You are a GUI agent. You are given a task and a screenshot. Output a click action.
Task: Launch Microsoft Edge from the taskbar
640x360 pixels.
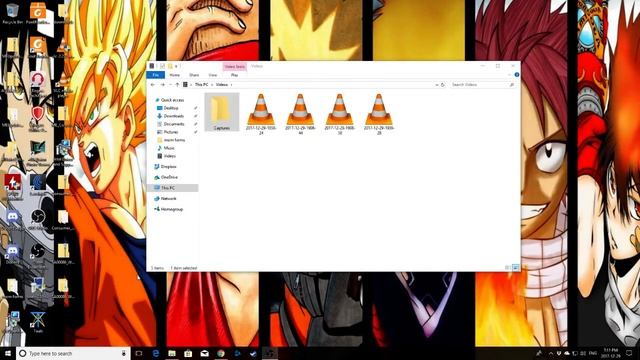click(x=156, y=353)
